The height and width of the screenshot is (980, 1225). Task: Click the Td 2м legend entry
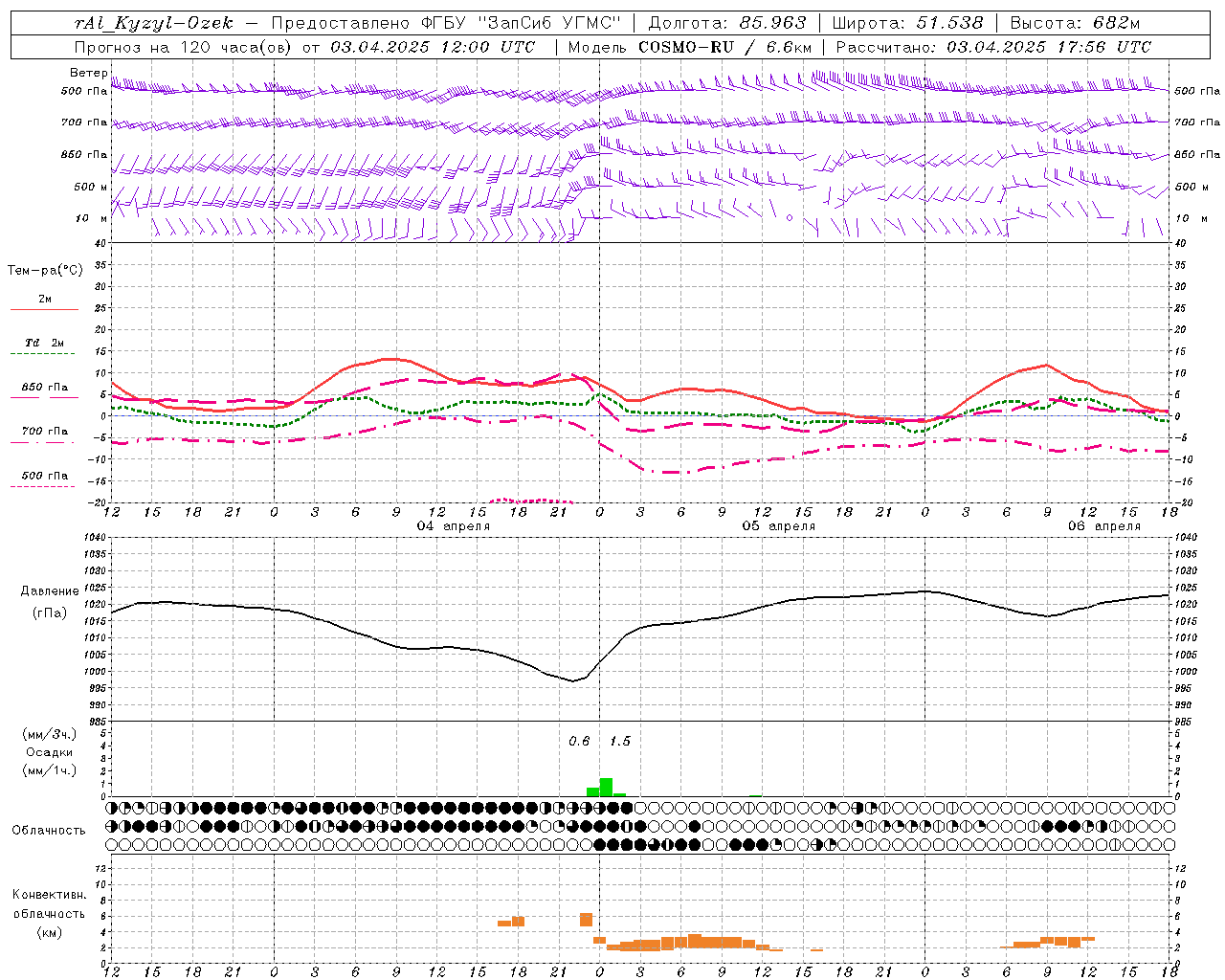click(x=44, y=343)
